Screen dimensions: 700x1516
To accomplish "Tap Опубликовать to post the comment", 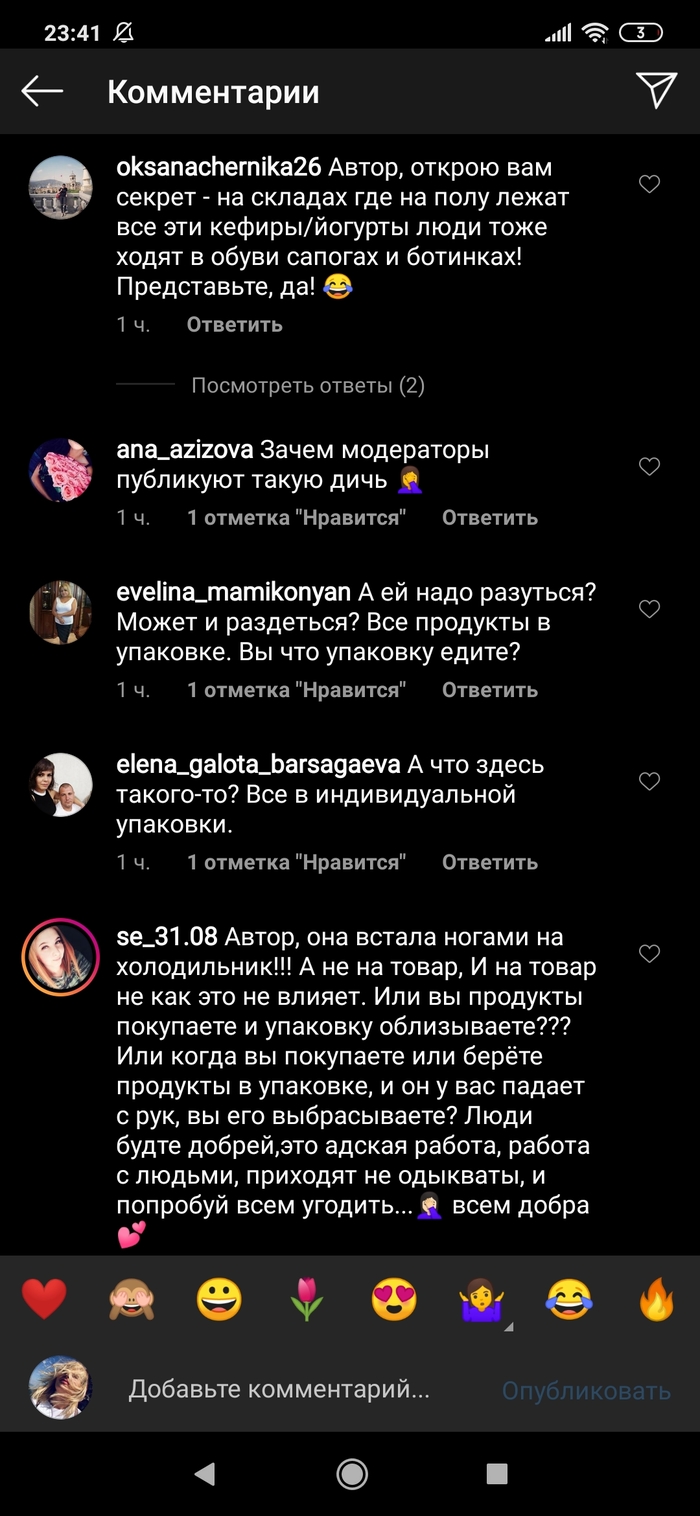I will click(586, 1390).
